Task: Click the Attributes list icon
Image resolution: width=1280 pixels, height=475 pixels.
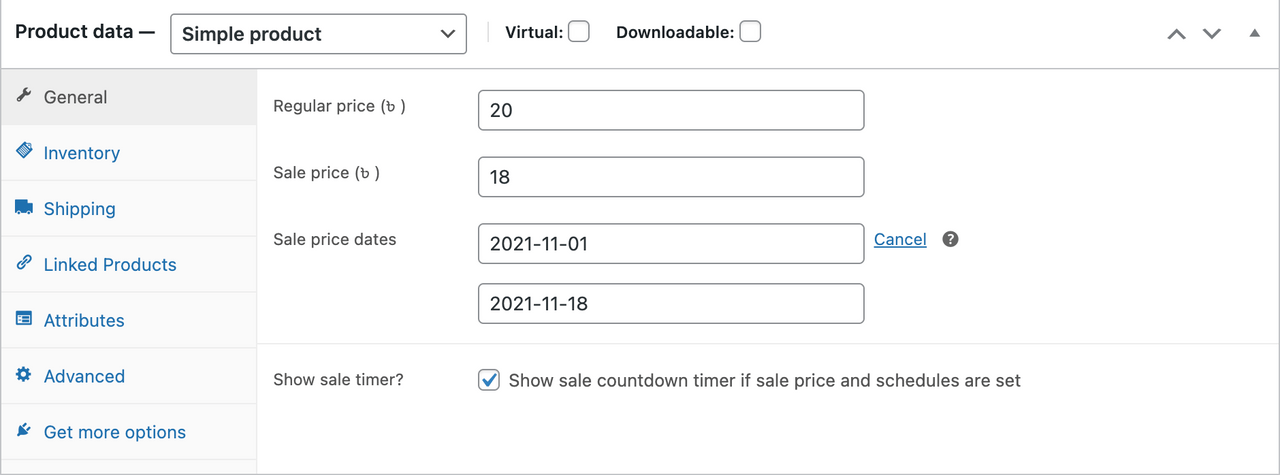Action: point(24,320)
